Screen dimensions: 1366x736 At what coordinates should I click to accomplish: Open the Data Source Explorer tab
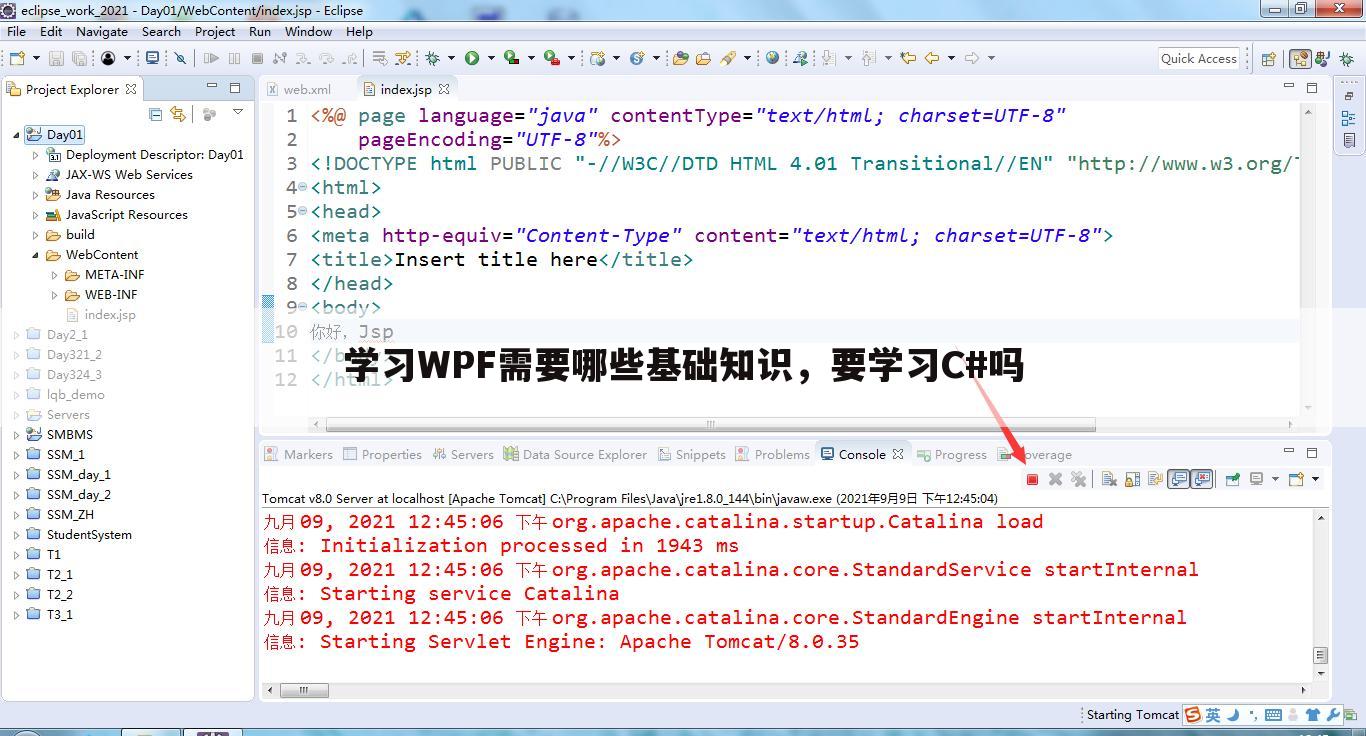point(575,454)
